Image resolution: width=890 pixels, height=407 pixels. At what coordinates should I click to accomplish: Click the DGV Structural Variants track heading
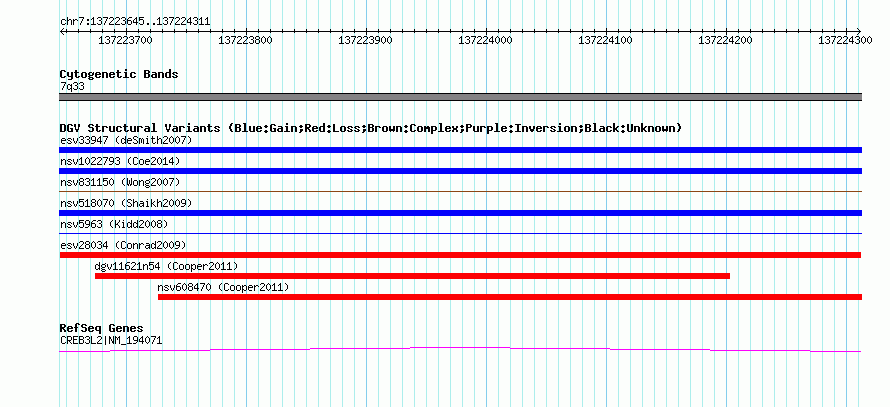370,128
